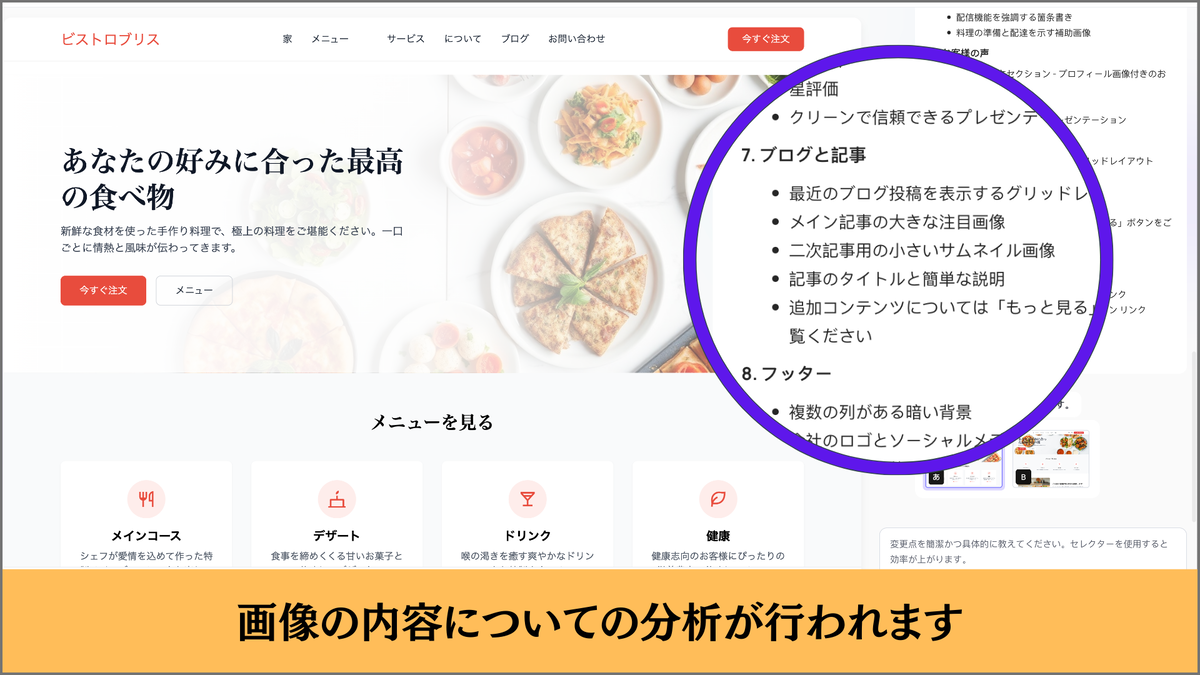
Task: Open the メニュー dropdown in navigation
Action: [x=330, y=39]
